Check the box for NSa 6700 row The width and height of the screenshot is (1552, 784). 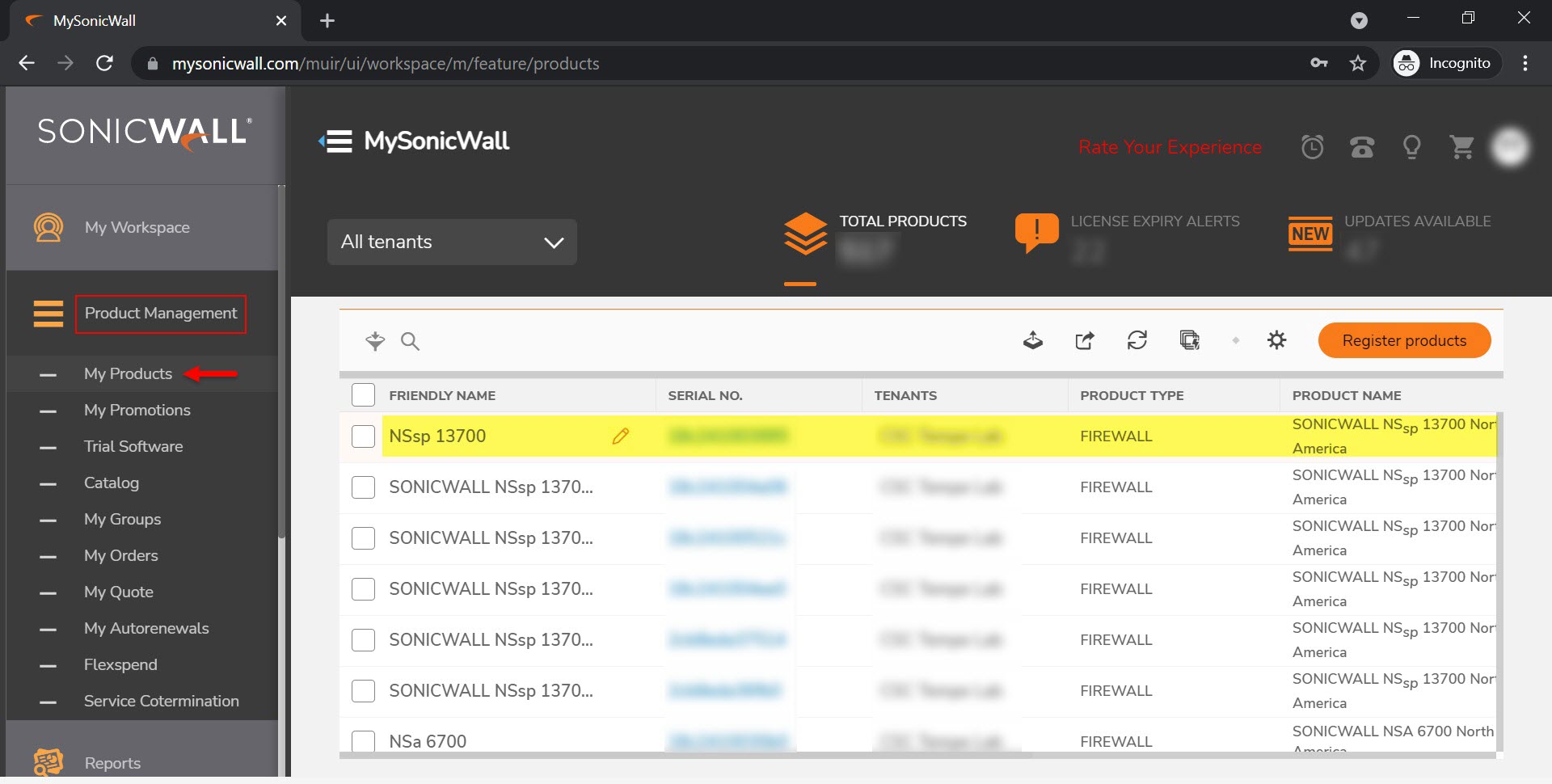point(364,740)
